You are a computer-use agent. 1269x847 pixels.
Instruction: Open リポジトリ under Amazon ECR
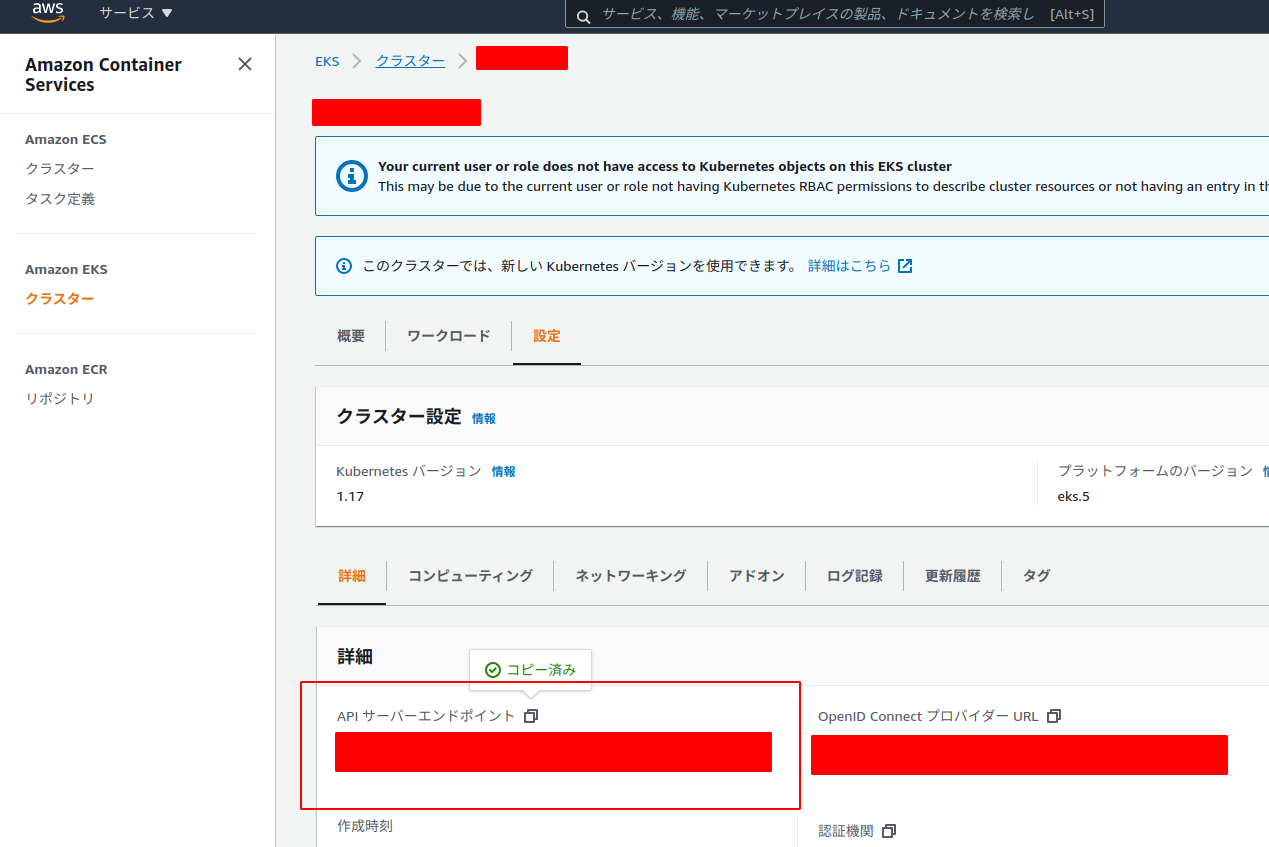(60, 399)
